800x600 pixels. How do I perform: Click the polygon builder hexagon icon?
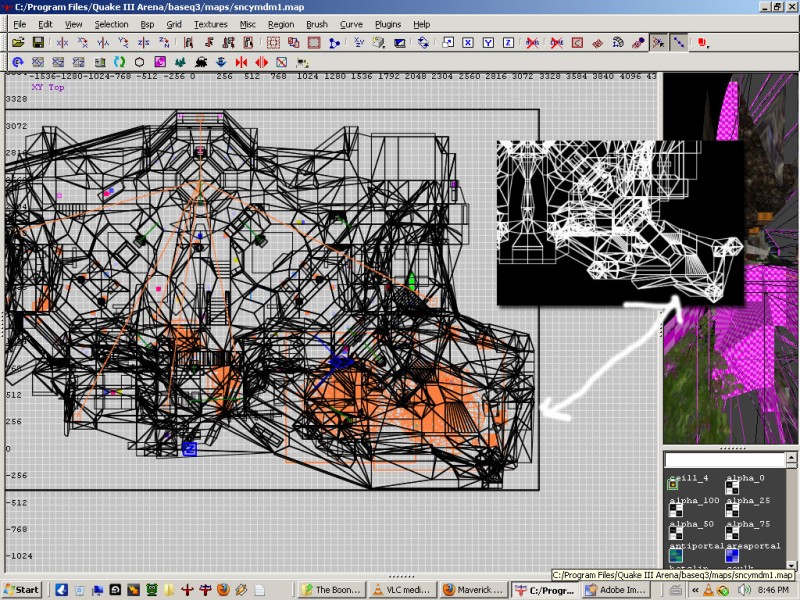(x=139, y=62)
